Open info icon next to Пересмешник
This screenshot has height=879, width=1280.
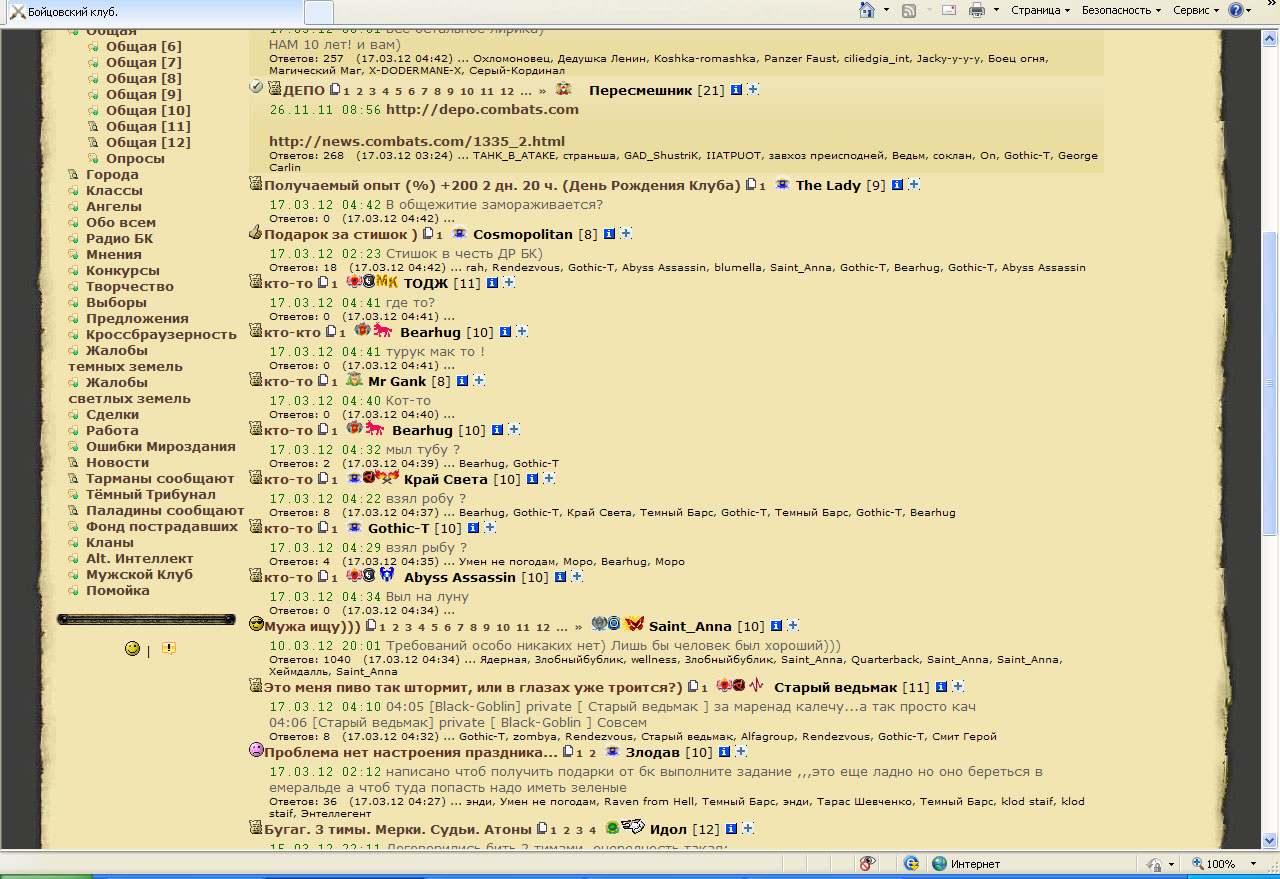[736, 90]
